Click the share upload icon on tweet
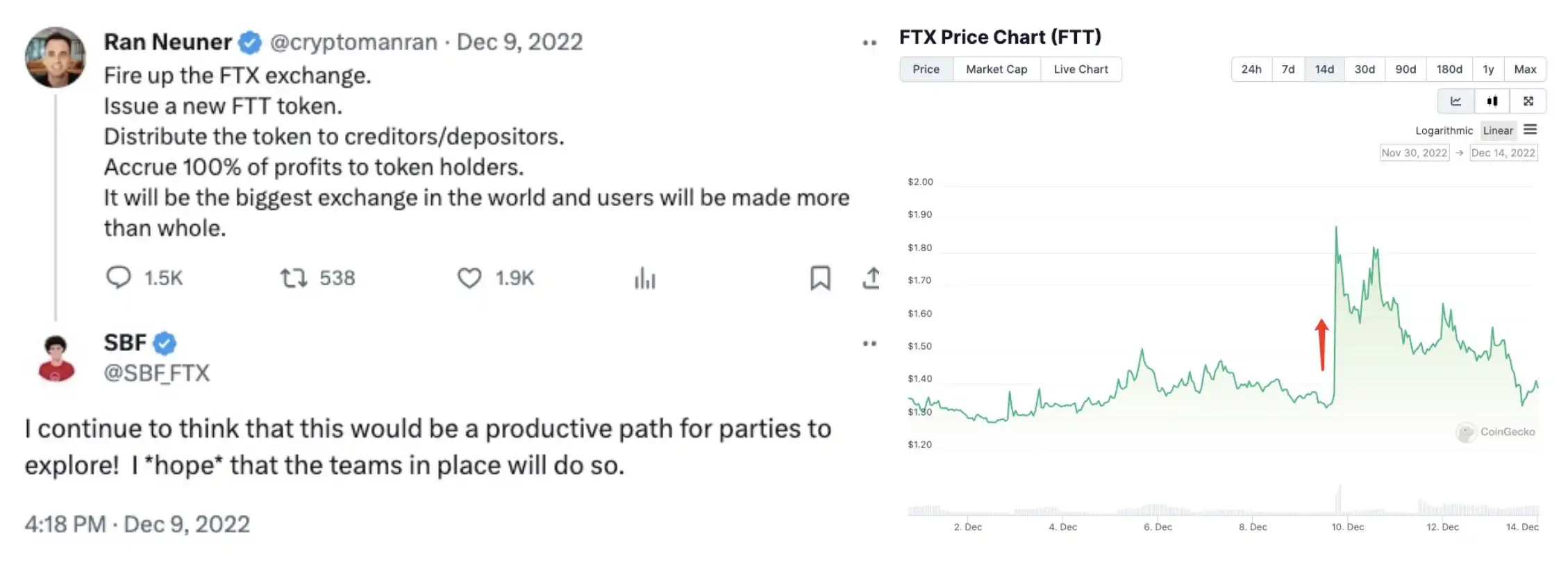 pos(871,278)
